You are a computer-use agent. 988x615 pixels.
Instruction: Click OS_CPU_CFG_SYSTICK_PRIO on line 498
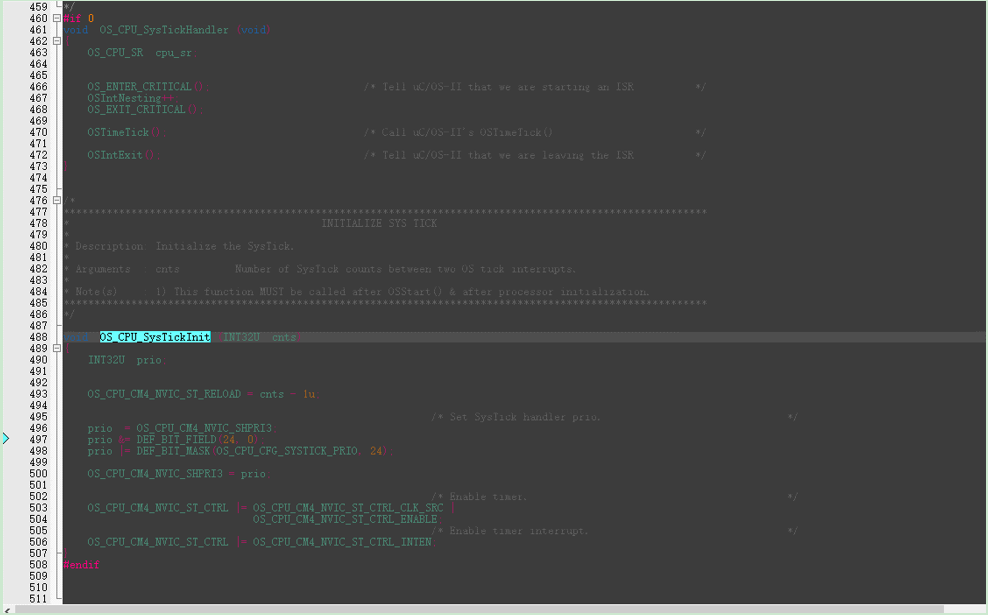(287, 451)
